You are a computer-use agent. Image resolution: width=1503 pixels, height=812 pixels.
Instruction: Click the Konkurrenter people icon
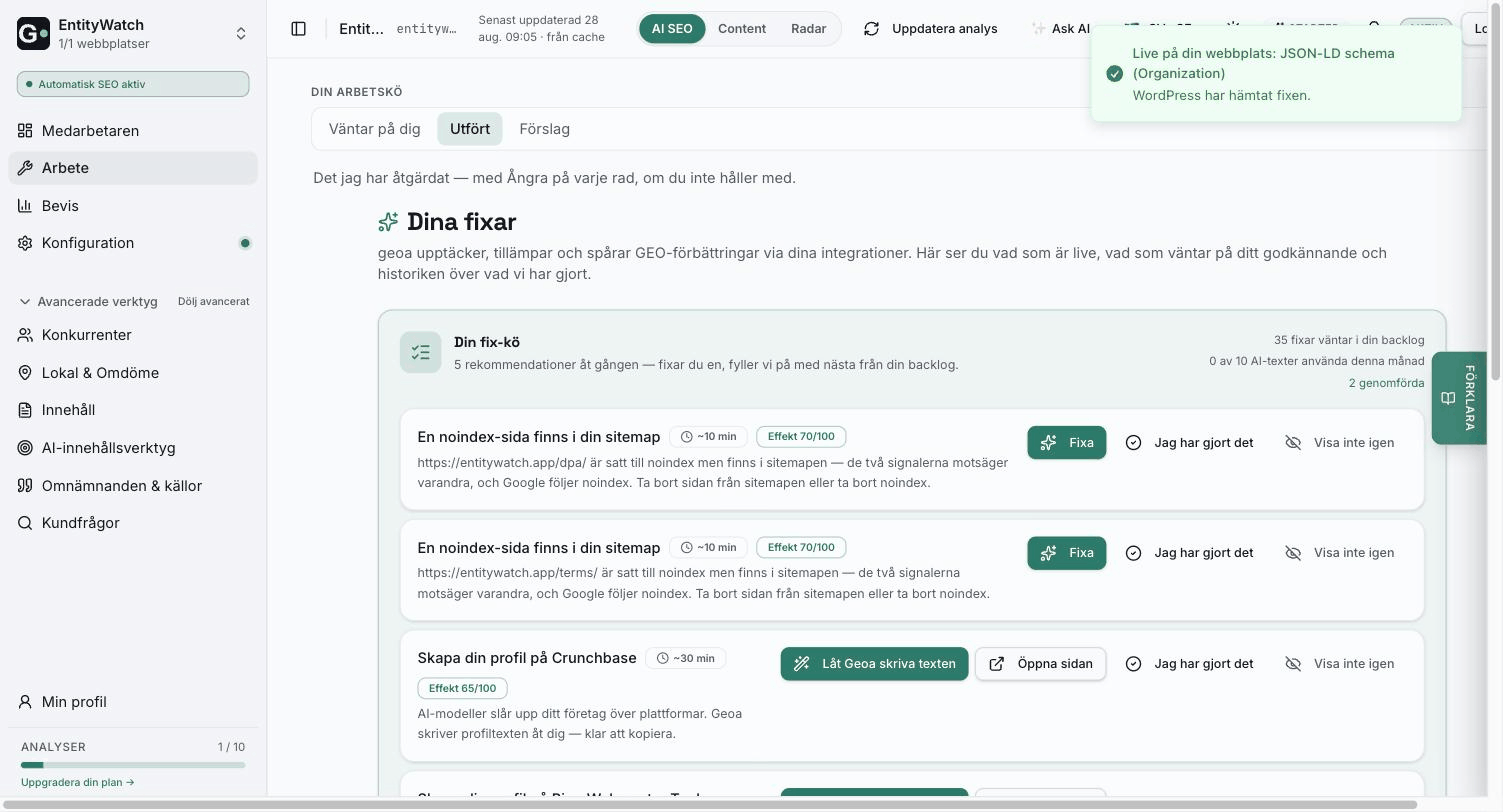click(x=25, y=335)
